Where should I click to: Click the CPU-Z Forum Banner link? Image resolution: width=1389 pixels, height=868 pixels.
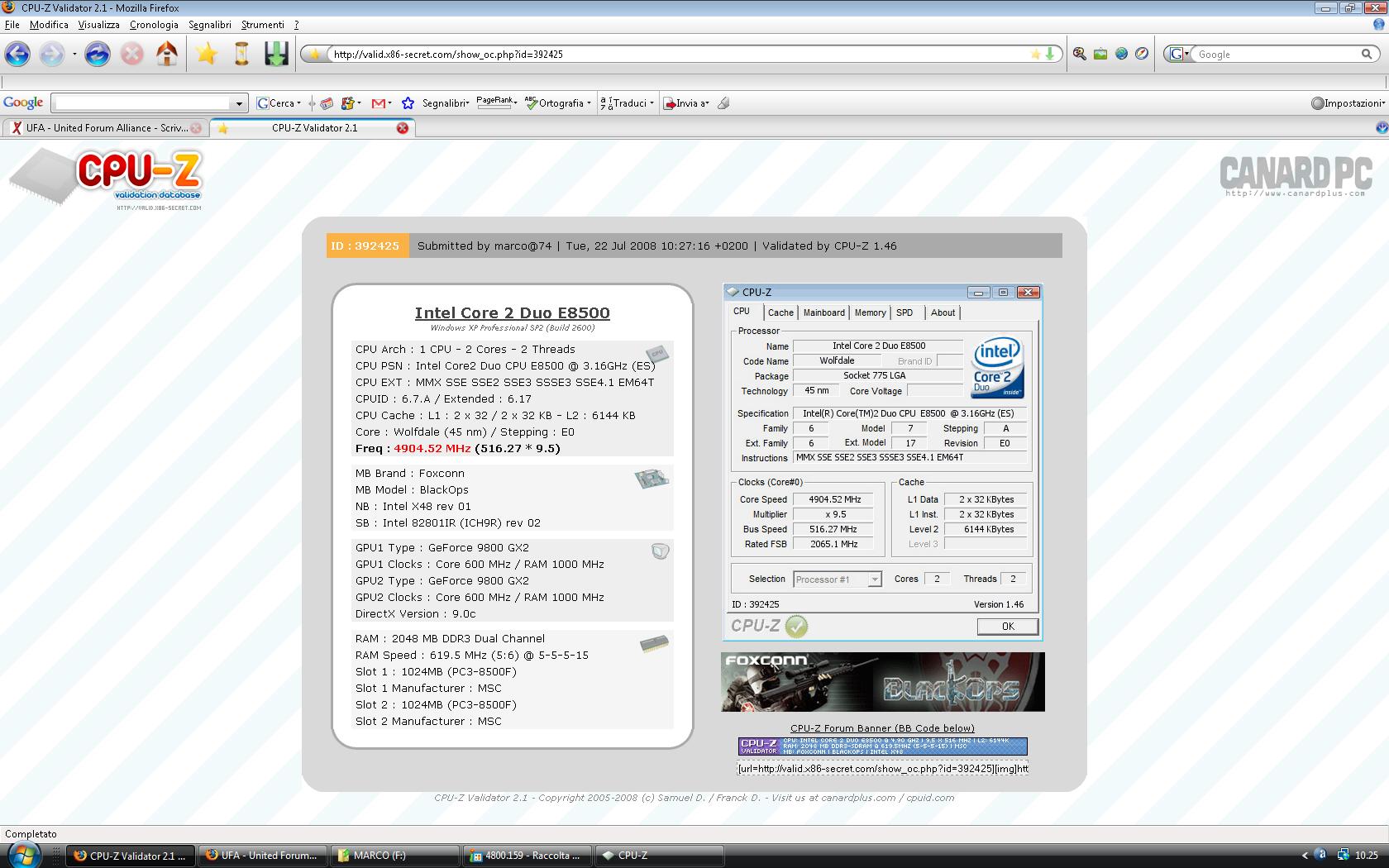[x=882, y=728]
